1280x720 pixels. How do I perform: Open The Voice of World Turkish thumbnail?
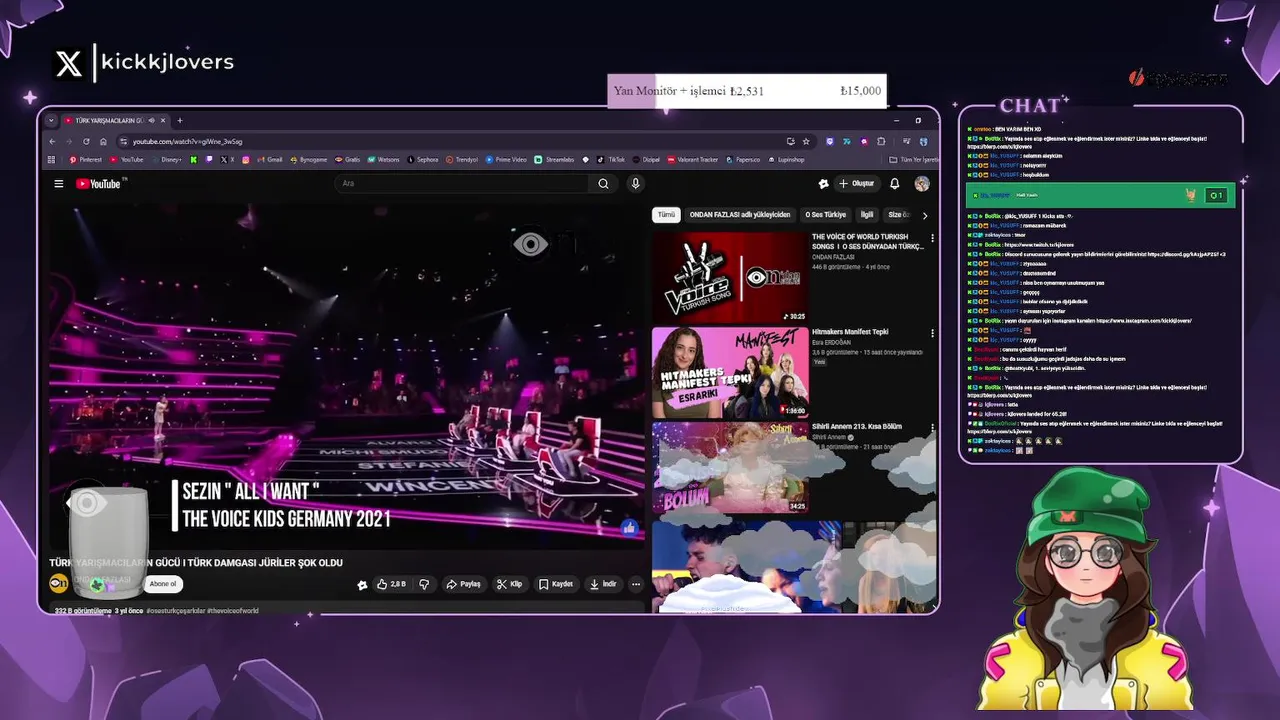(x=730, y=277)
